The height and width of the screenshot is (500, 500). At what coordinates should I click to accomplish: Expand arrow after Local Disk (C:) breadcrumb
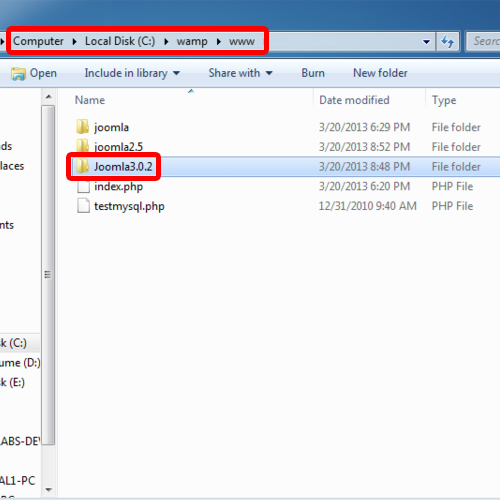pos(166,42)
